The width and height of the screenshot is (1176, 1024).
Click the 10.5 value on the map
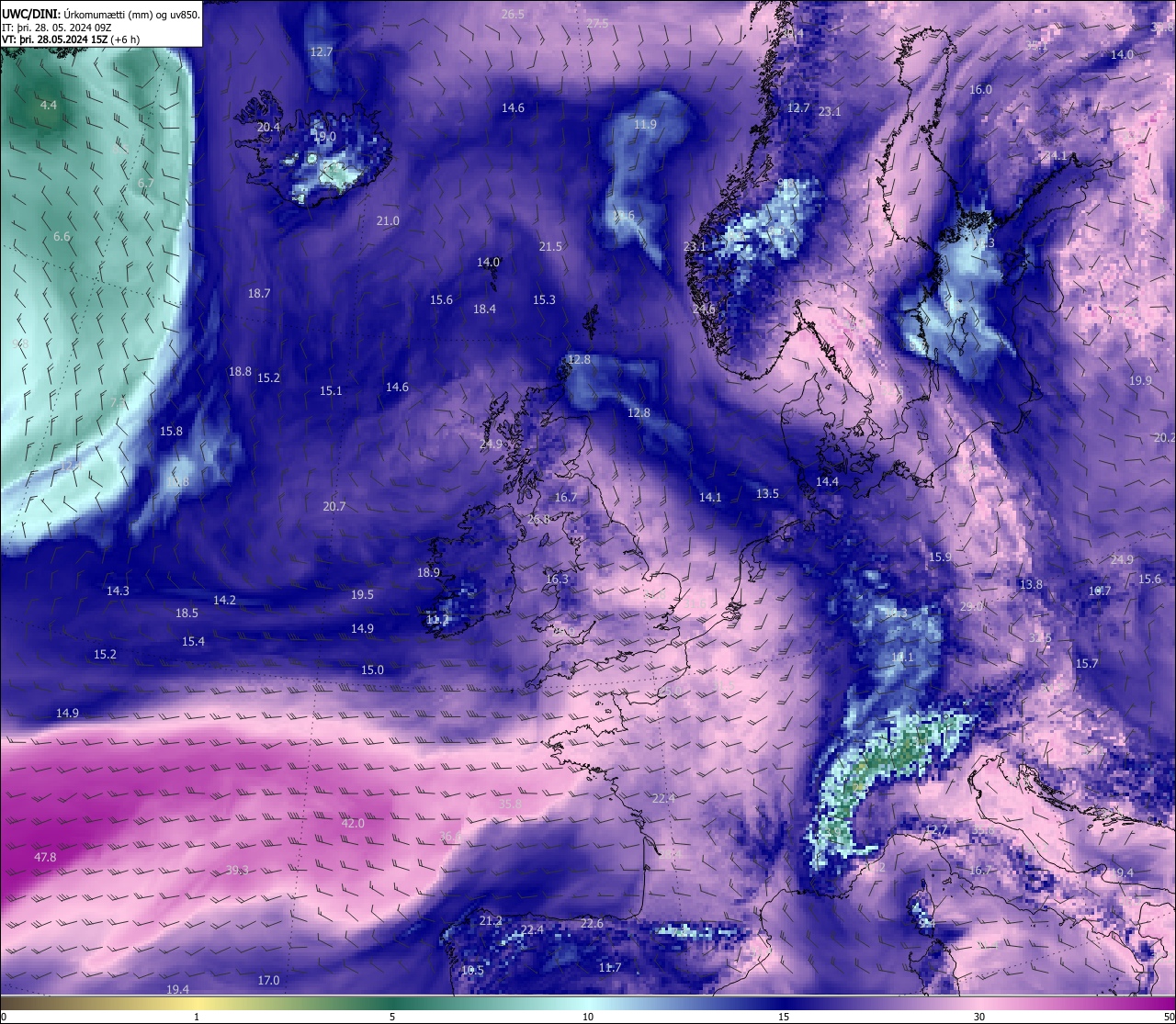(472, 971)
